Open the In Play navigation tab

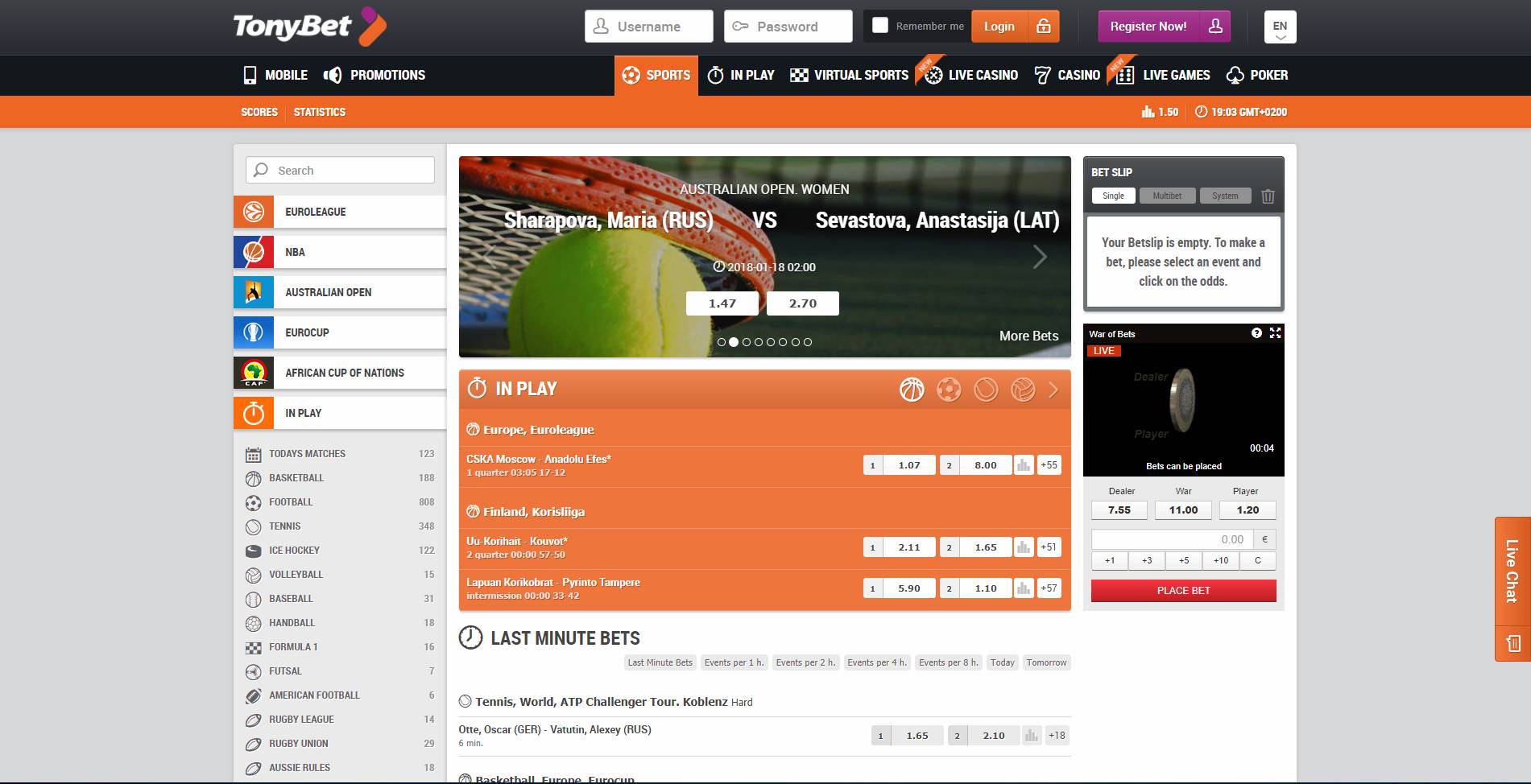point(741,75)
